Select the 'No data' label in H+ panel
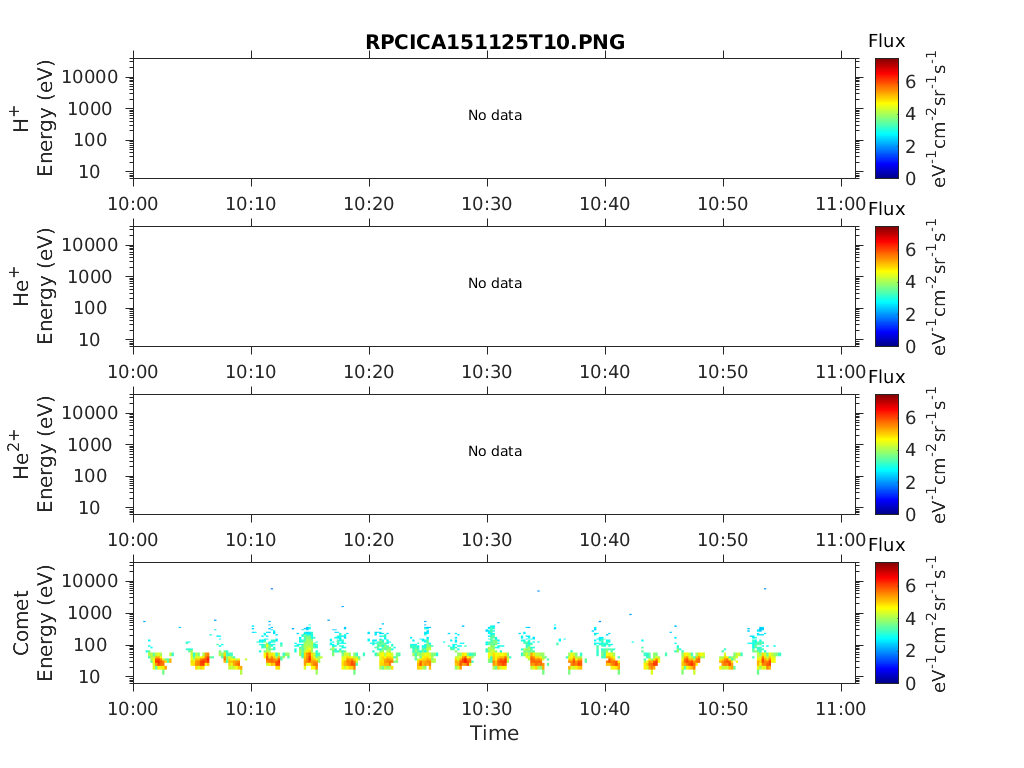This screenshot has width=1024, height=768. tap(495, 116)
